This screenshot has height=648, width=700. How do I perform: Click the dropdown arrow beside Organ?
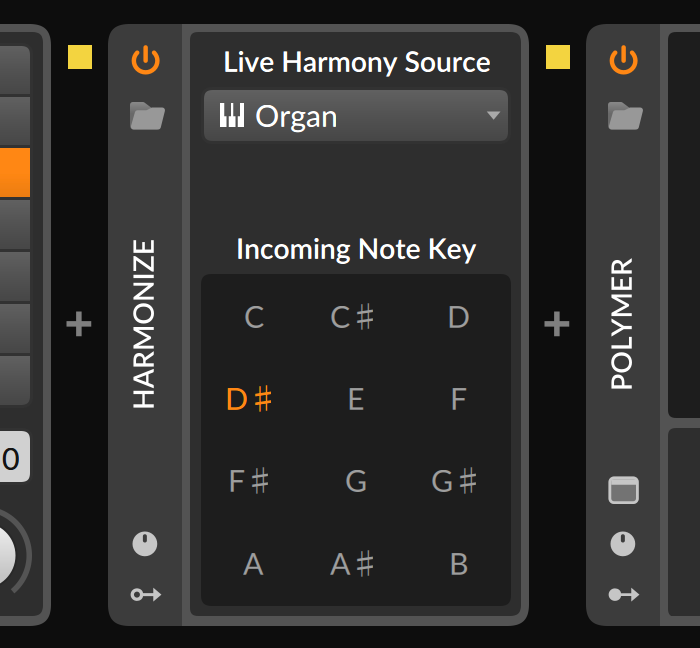click(x=493, y=116)
